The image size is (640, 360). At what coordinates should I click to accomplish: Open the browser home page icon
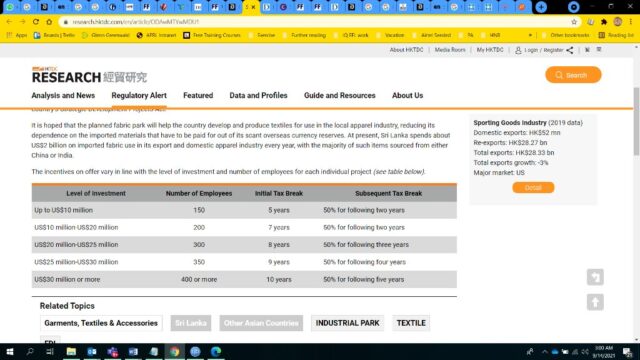pos(49,22)
